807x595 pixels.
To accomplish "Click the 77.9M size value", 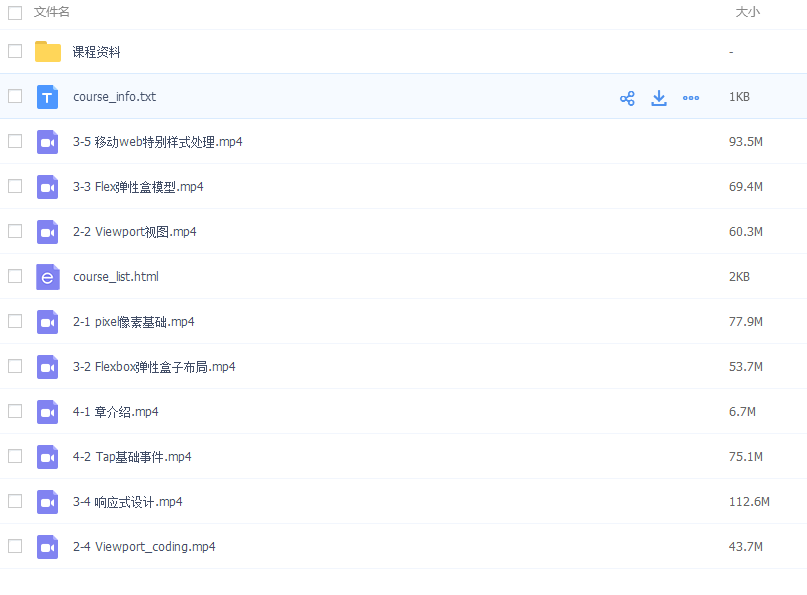I will [x=746, y=322].
